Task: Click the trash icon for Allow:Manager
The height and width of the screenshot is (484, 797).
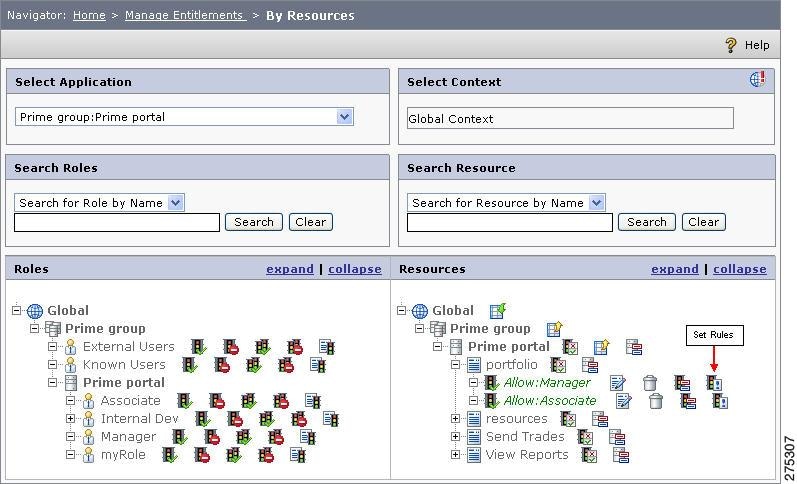Action: (650, 383)
